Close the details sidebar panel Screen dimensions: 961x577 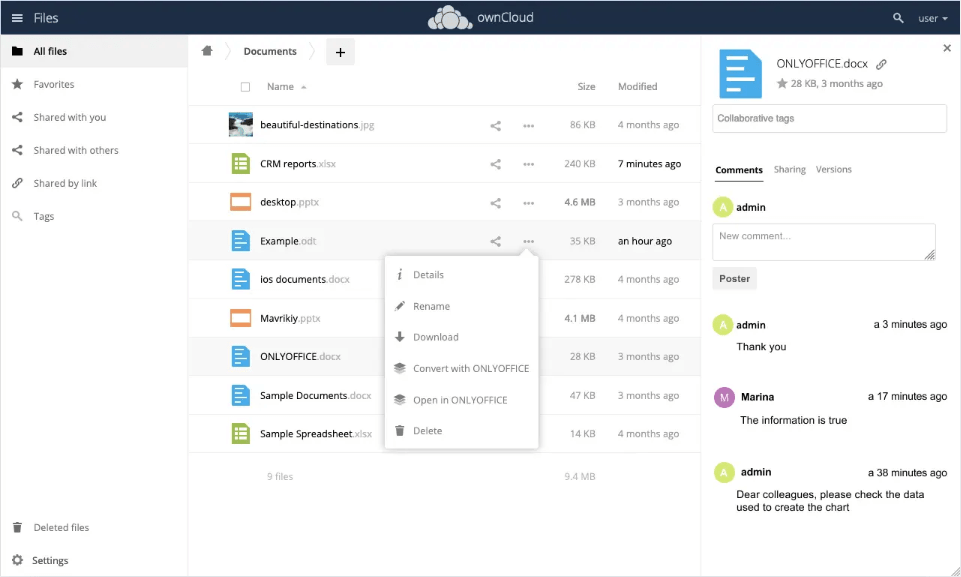(946, 48)
